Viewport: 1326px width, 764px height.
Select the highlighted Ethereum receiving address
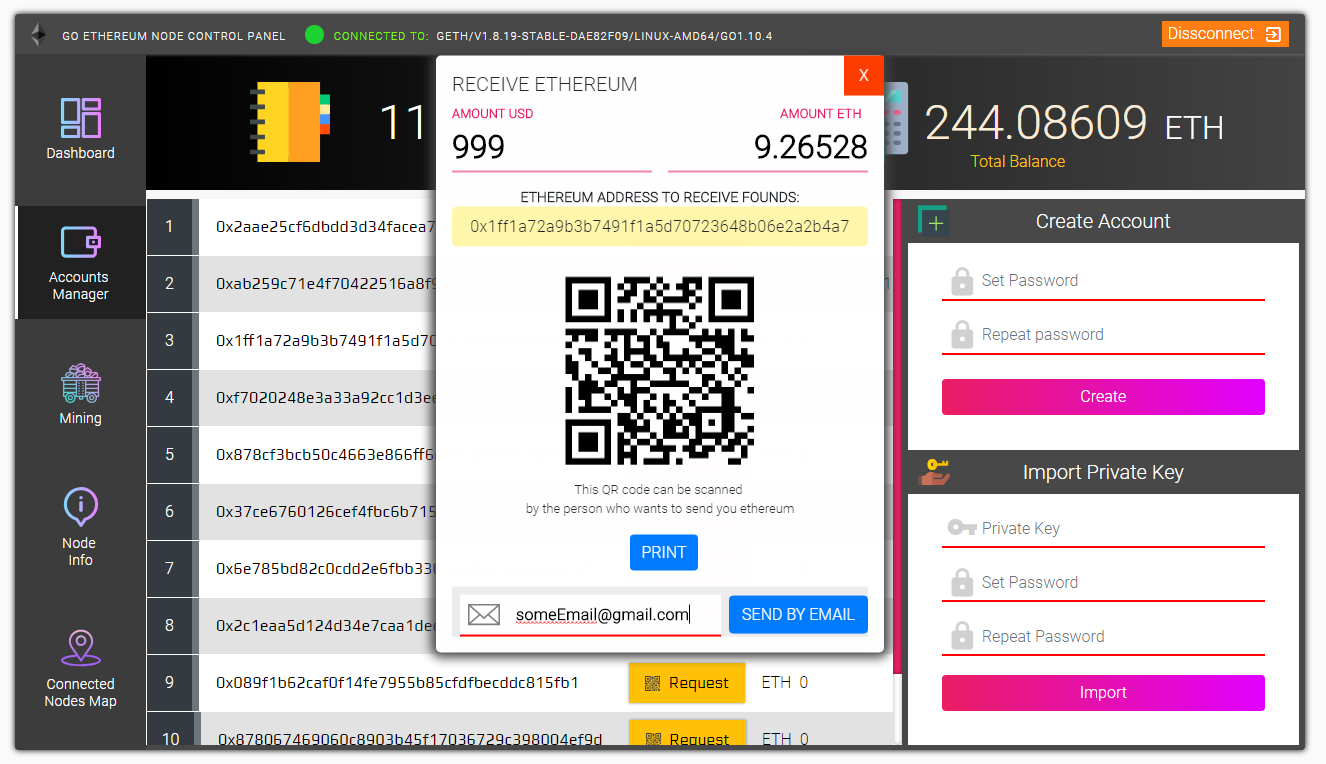click(660, 227)
